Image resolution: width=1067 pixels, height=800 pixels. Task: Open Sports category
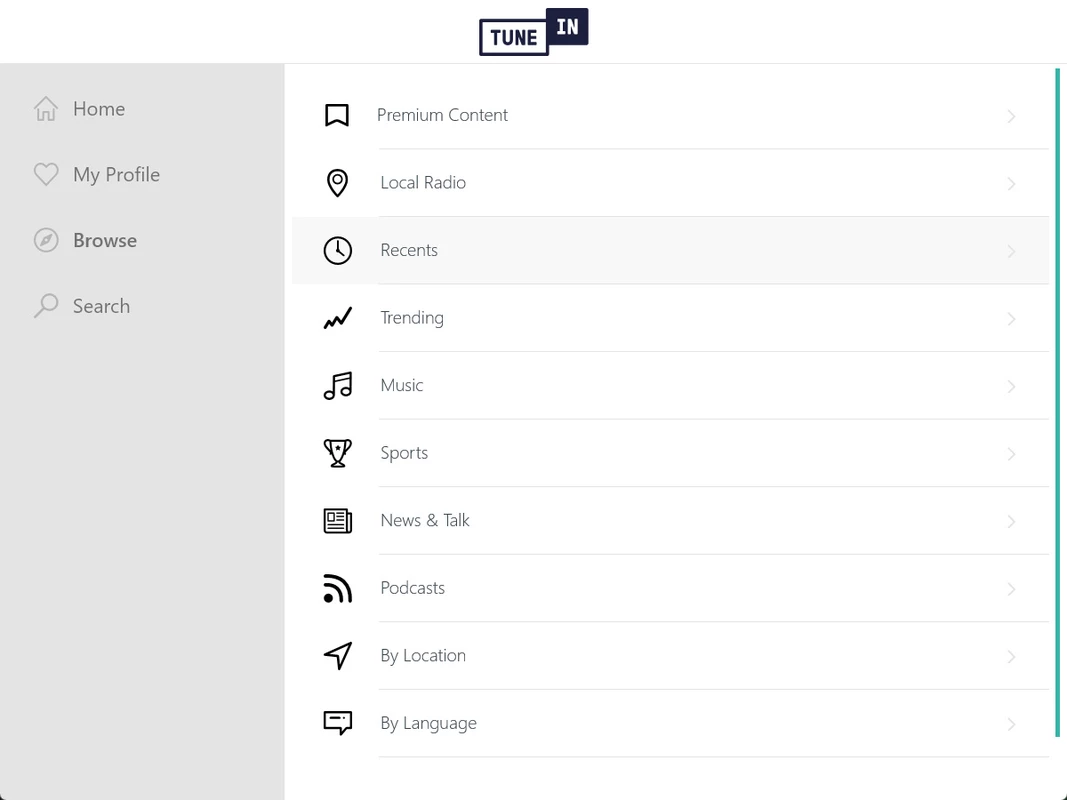(670, 453)
